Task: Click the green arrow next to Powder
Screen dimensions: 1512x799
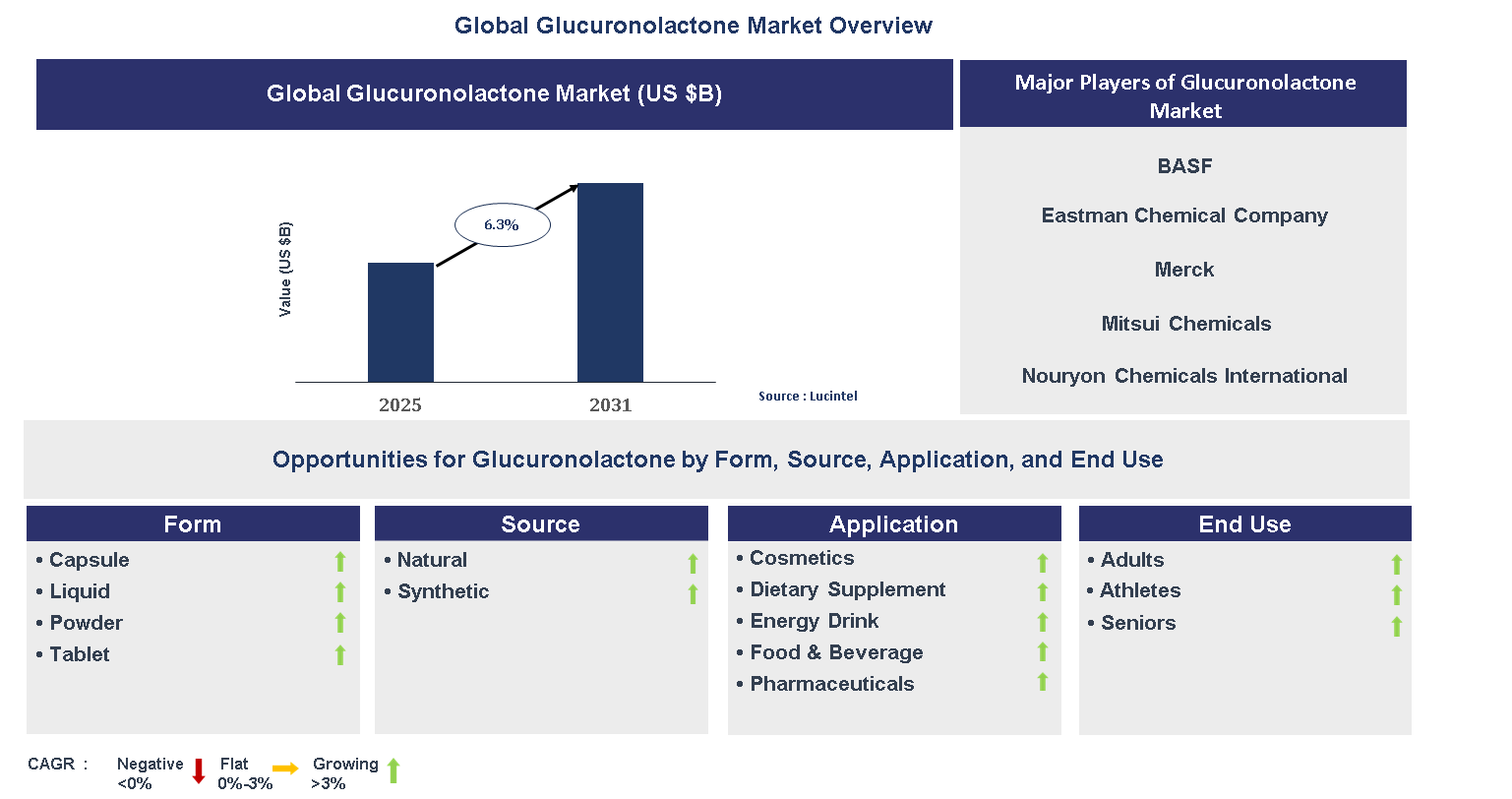Action: 340,623
